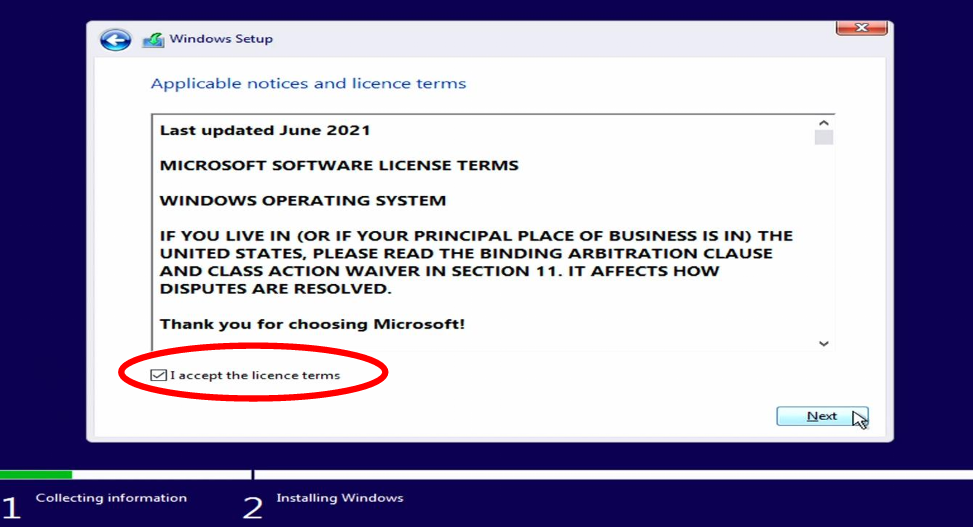
Task: Click the Windows Setup title icon
Action: pos(153,40)
